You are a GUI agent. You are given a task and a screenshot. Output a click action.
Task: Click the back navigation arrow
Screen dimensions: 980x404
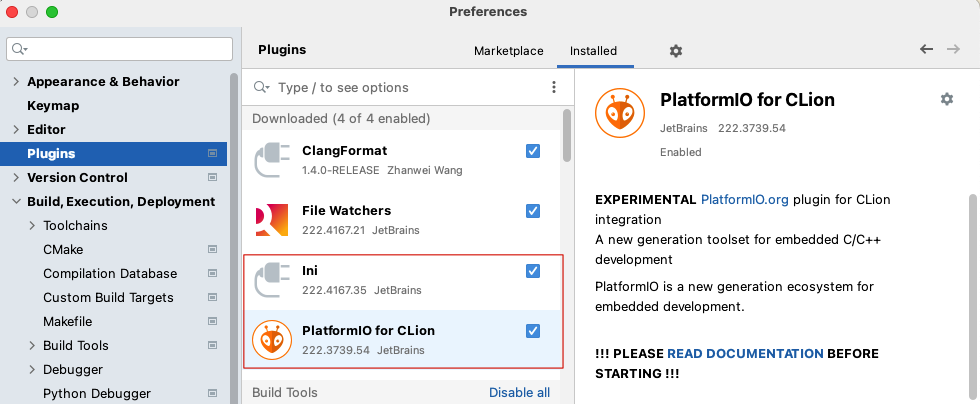[x=926, y=50]
